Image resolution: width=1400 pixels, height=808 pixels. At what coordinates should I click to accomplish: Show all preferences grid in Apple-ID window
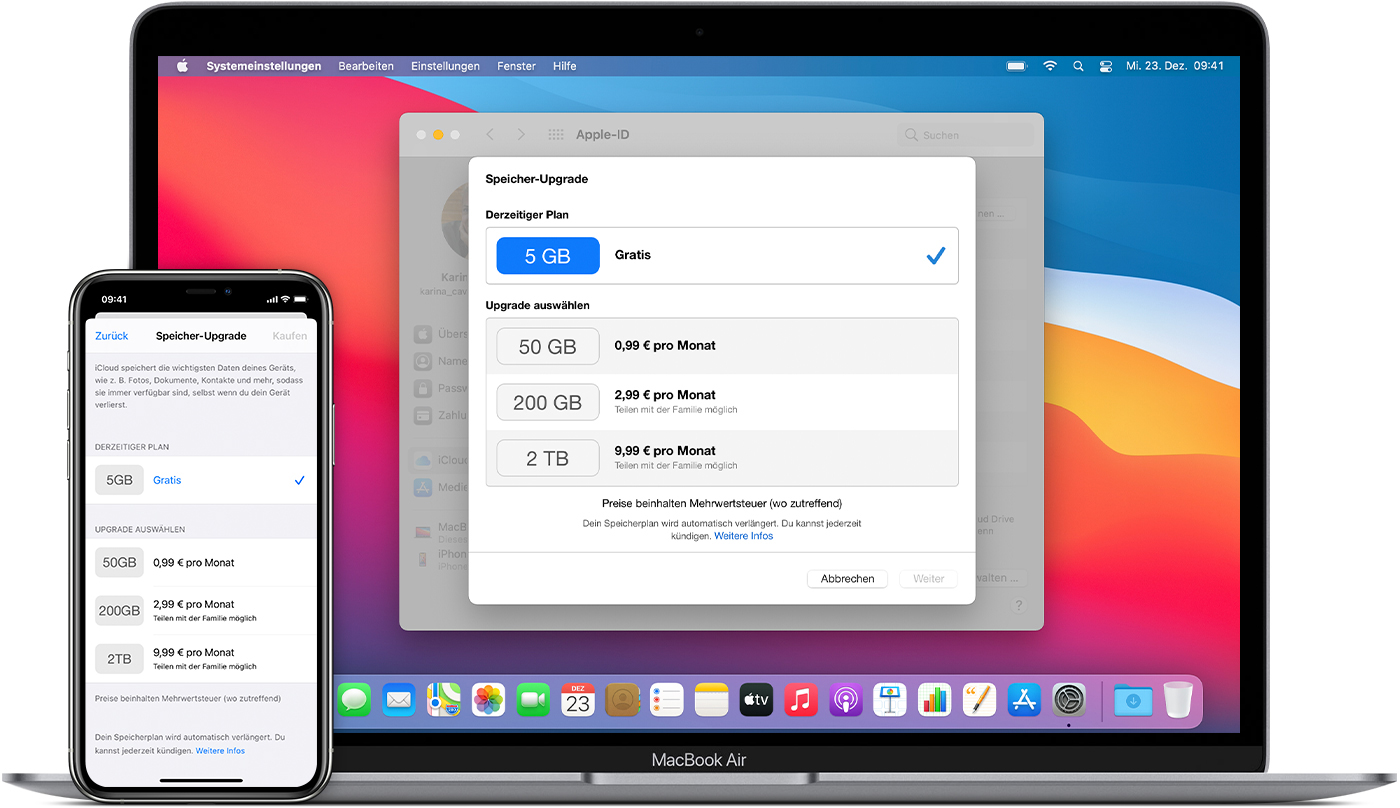point(556,135)
